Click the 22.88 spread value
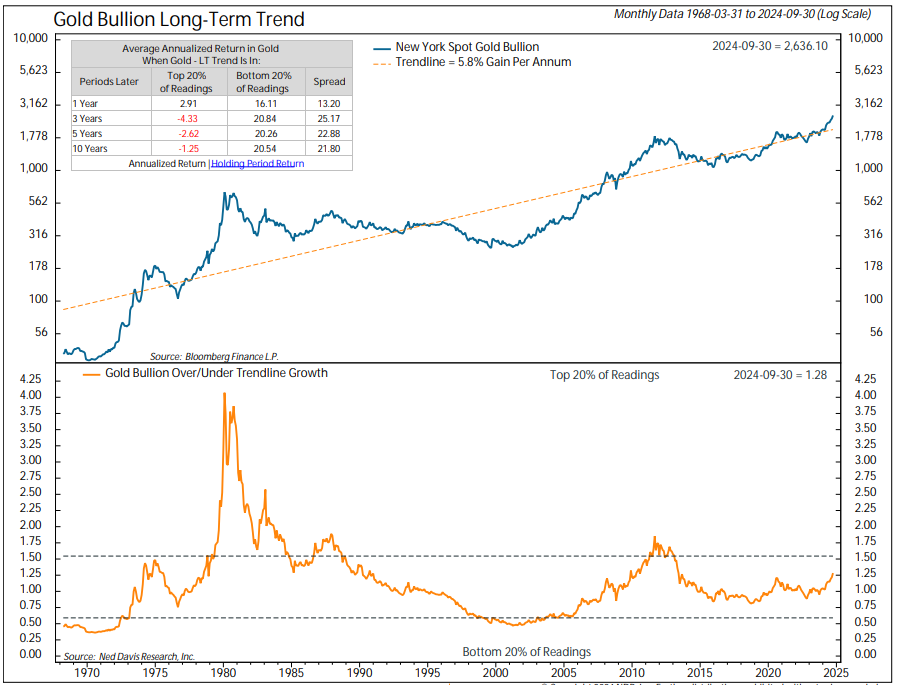This screenshot has width=898, height=685. (329, 133)
